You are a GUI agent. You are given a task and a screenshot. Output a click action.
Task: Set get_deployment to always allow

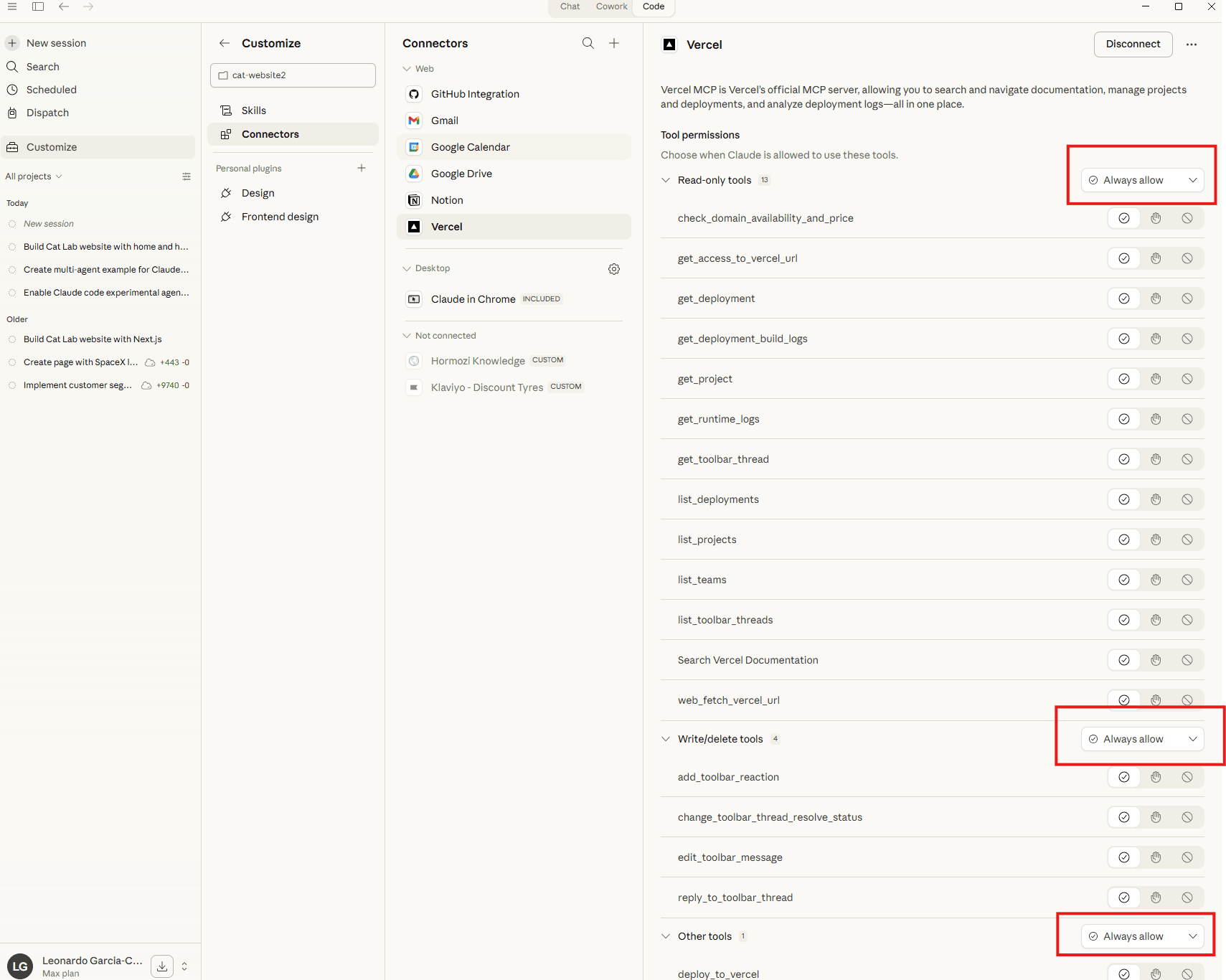click(1124, 298)
